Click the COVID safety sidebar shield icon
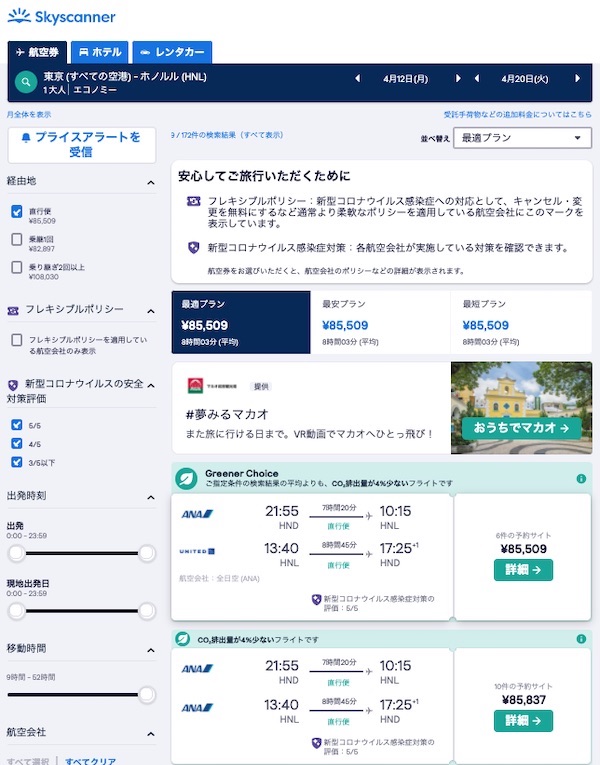The image size is (600, 765). pyautogui.click(x=13, y=385)
